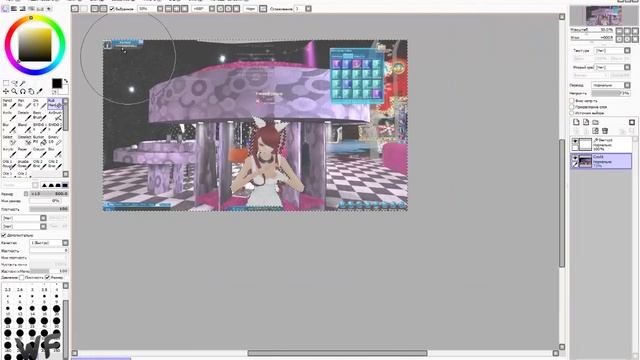Open the stabilizer value dropdown

click(308, 9)
